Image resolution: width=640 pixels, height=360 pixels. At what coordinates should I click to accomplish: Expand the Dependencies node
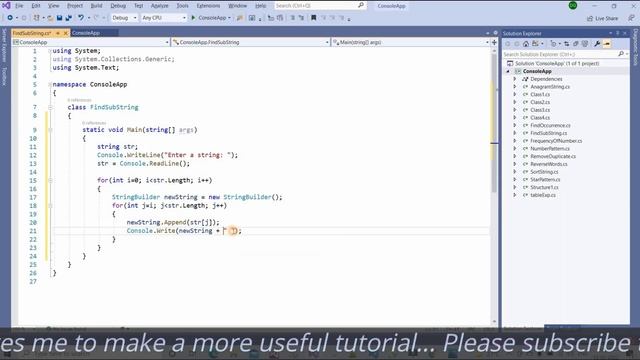coord(515,79)
